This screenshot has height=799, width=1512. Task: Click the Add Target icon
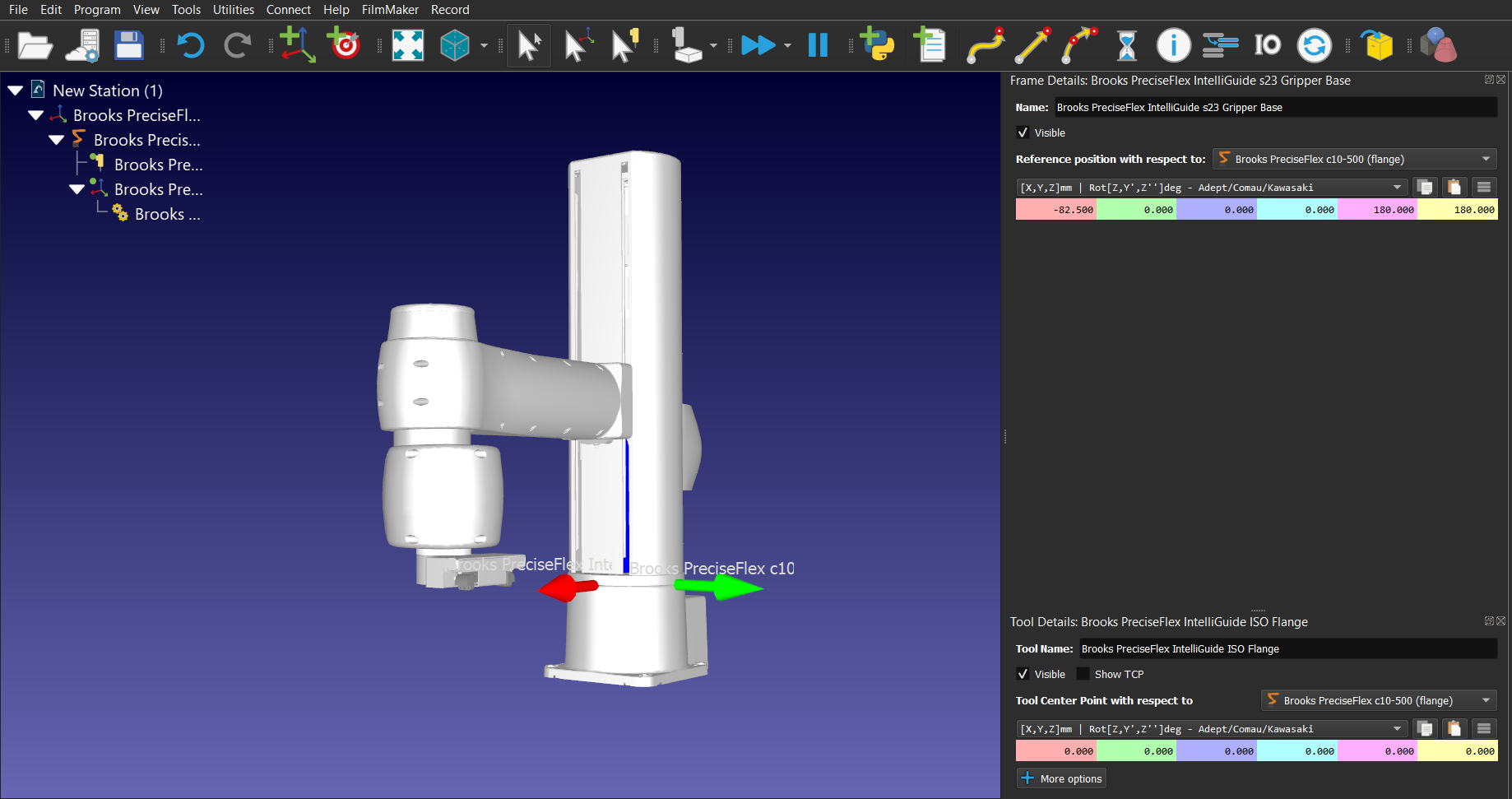(344, 45)
